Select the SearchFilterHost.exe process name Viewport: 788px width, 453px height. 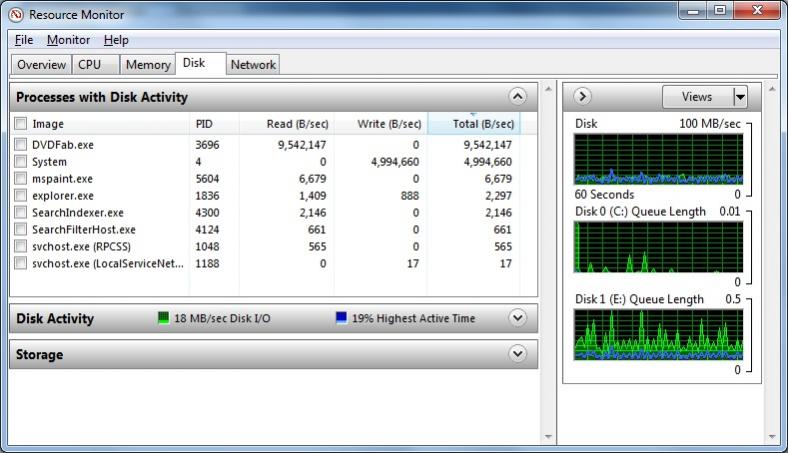[x=84, y=230]
